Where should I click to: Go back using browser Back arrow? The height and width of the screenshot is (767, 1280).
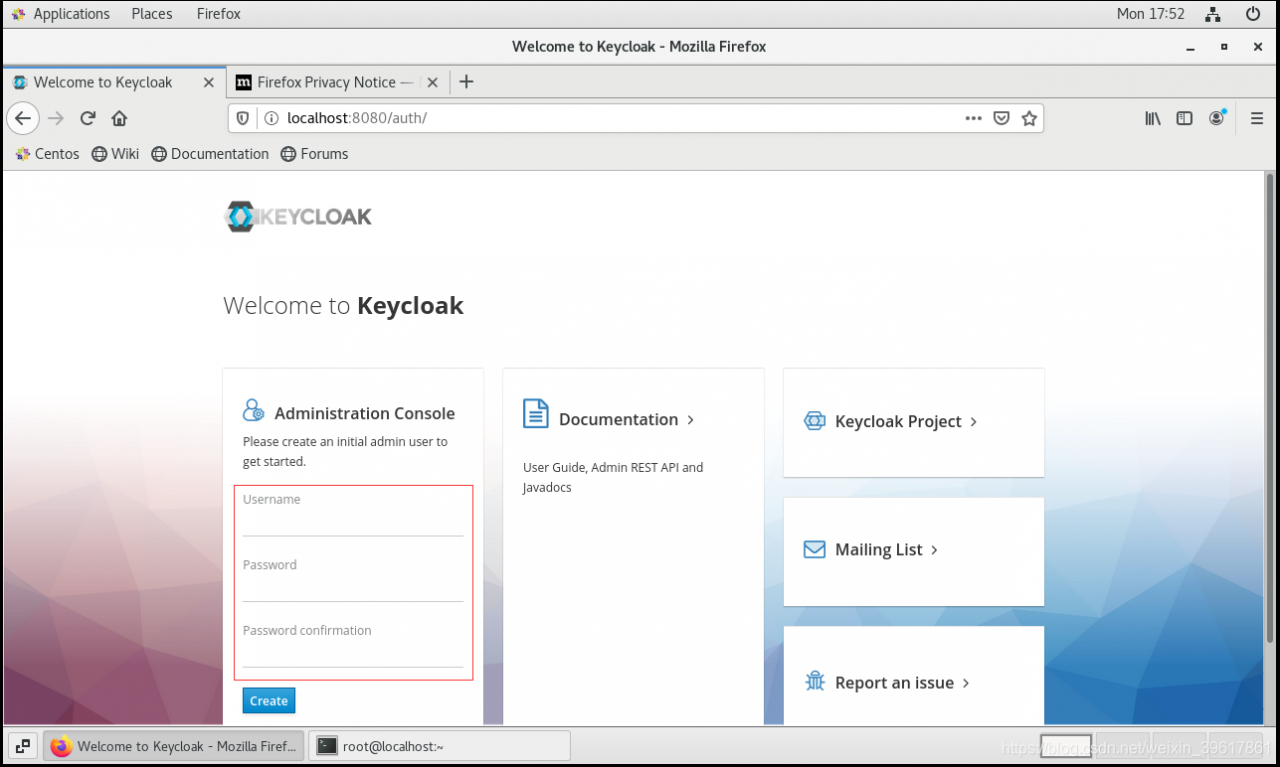tap(23, 118)
